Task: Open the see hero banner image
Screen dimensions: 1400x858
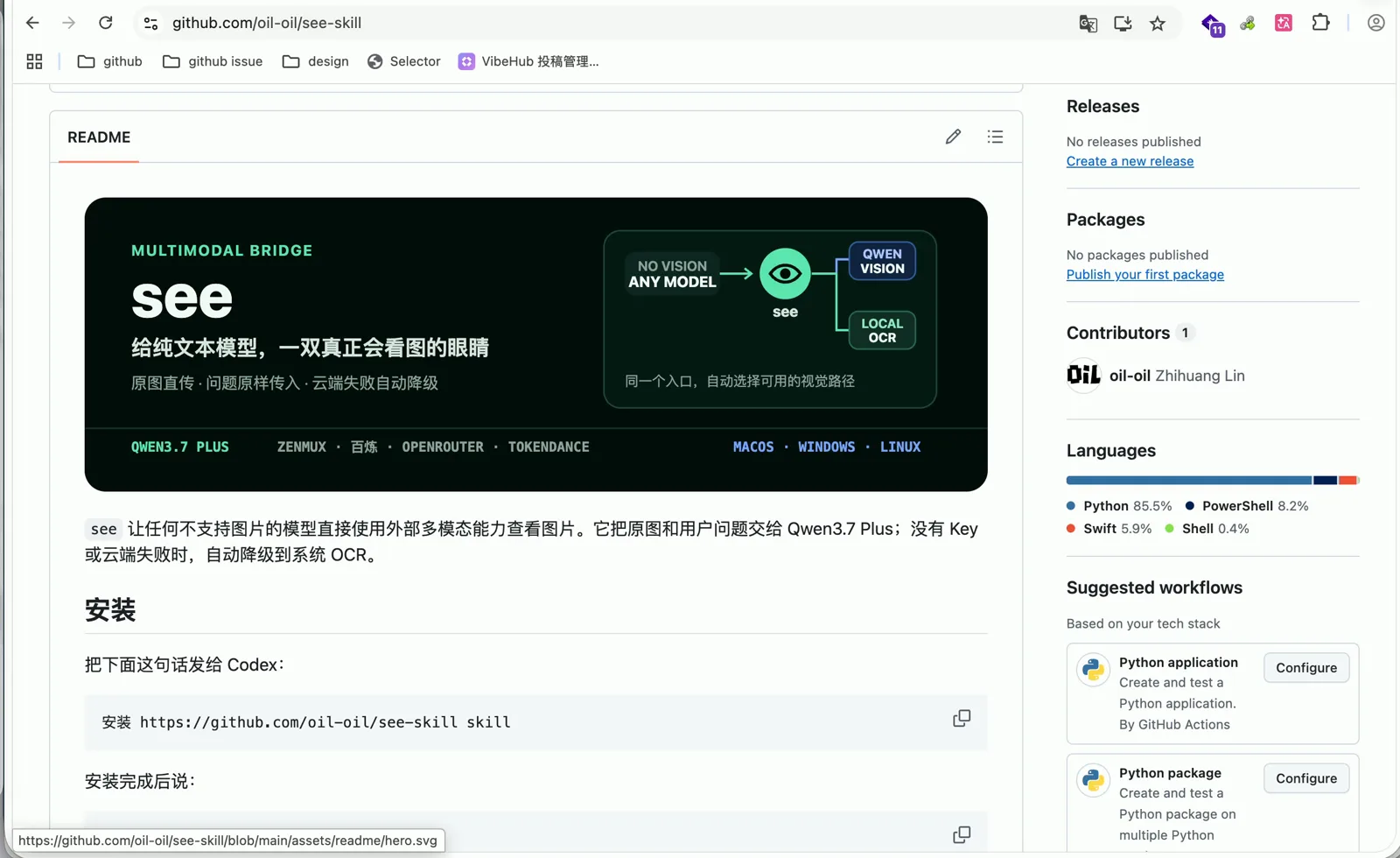Action: 535,344
